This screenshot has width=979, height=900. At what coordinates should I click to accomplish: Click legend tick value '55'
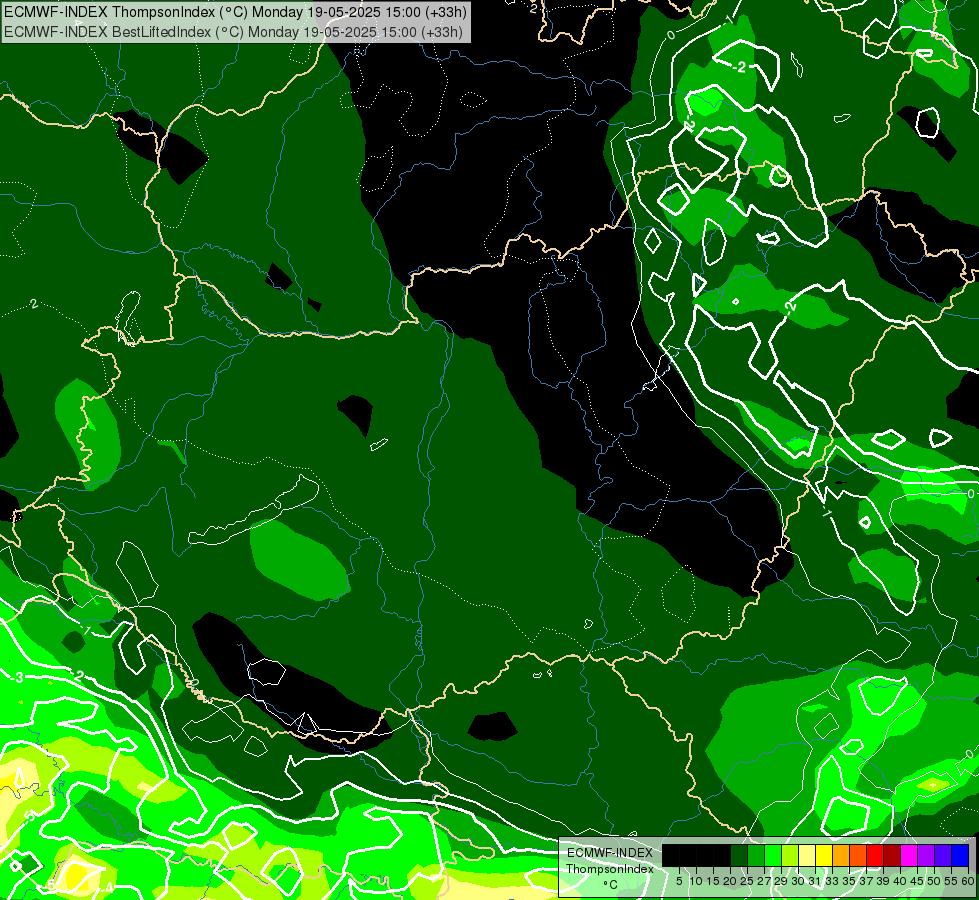952,881
